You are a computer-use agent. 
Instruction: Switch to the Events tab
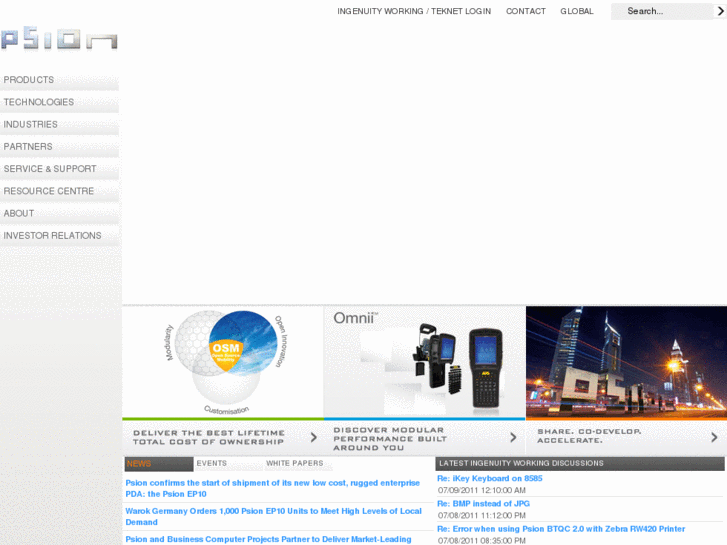(x=228, y=464)
